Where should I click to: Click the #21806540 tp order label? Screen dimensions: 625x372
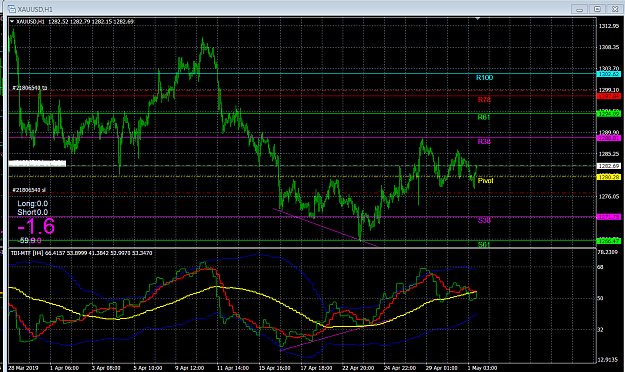[29, 88]
